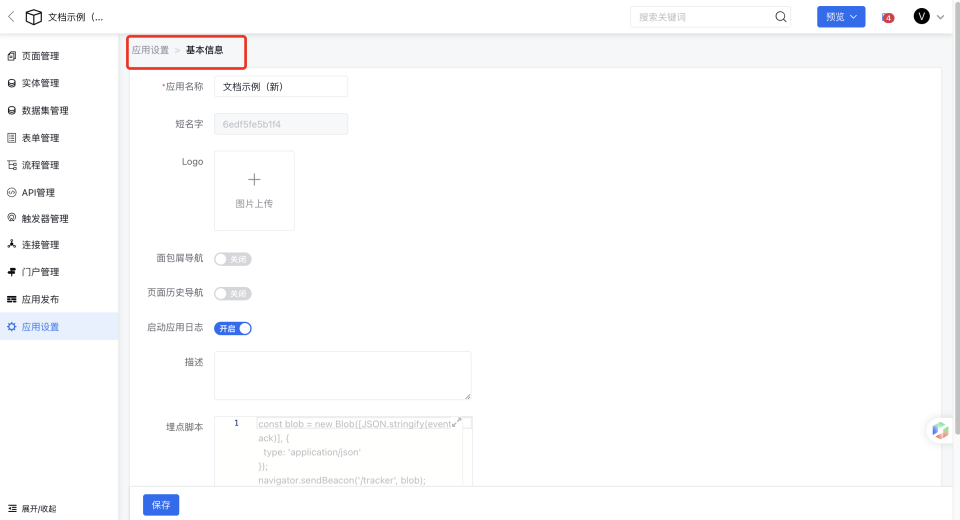Click the user avatar V icon

click(x=921, y=16)
